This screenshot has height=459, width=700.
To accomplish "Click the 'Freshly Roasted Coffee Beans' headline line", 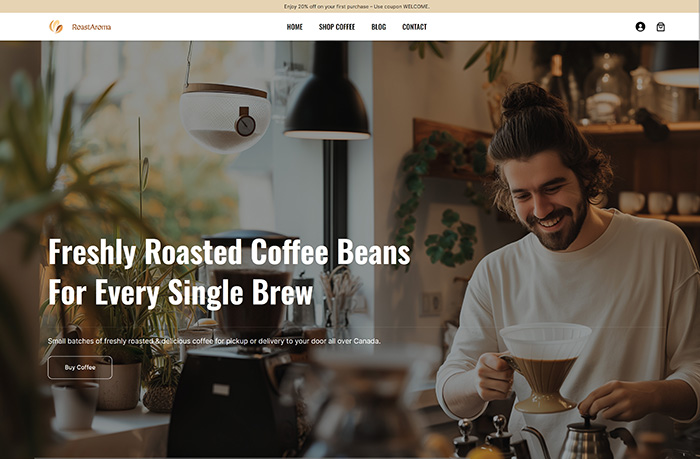I will (229, 252).
